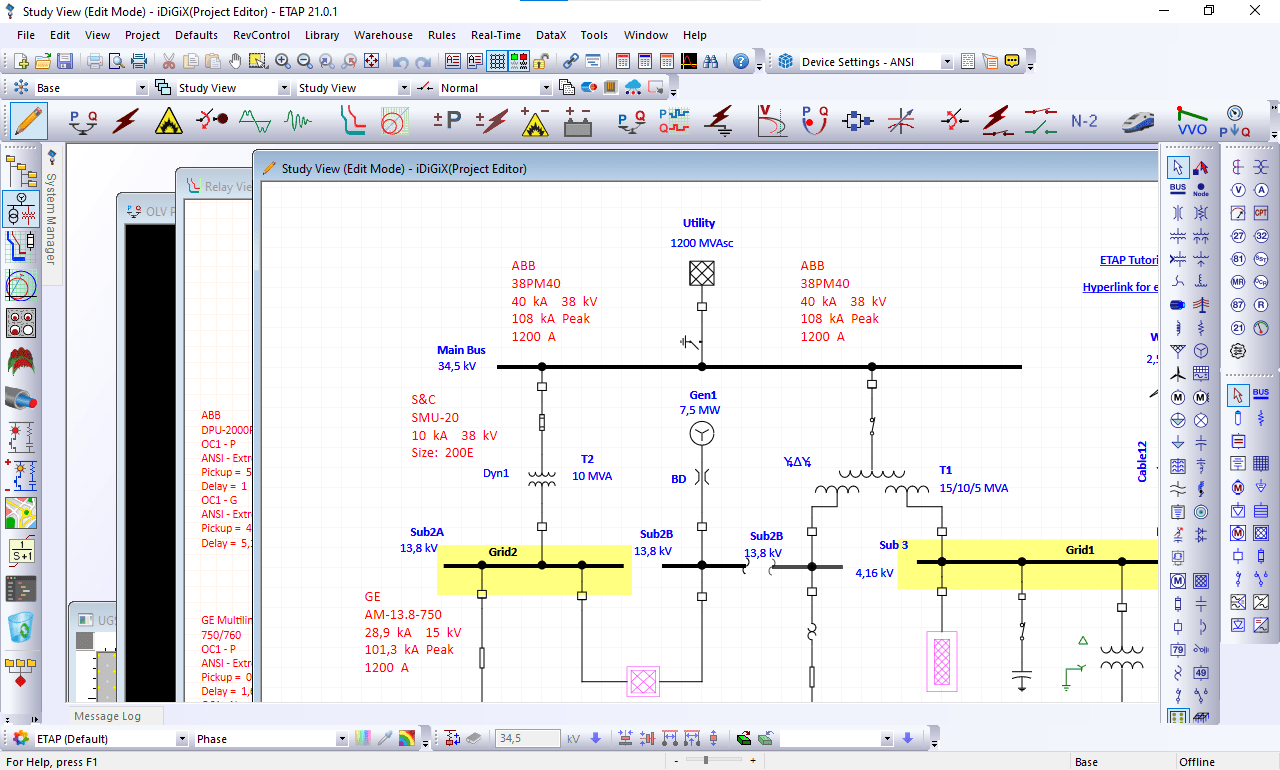Image resolution: width=1280 pixels, height=770 pixels.
Task: Activate Edit mode pencil icon
Action: point(28,121)
